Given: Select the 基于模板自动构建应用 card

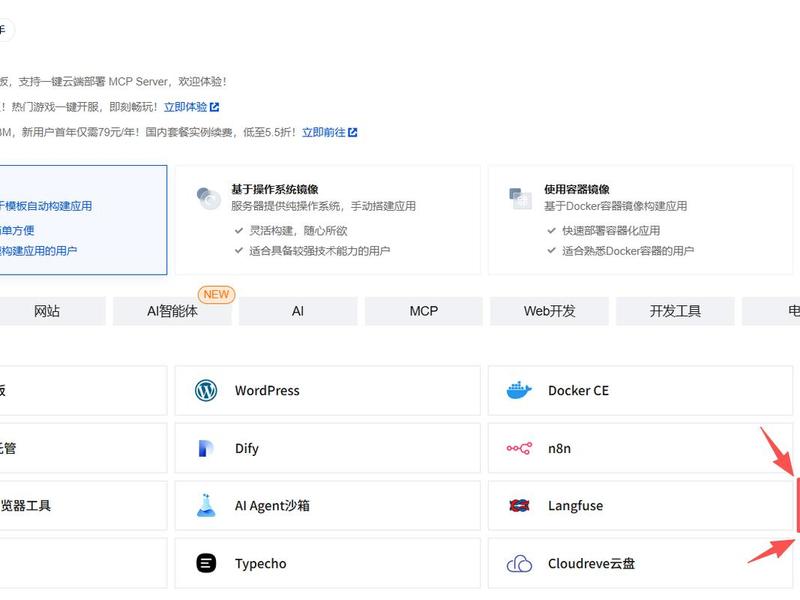Looking at the screenshot, I should point(83,220).
